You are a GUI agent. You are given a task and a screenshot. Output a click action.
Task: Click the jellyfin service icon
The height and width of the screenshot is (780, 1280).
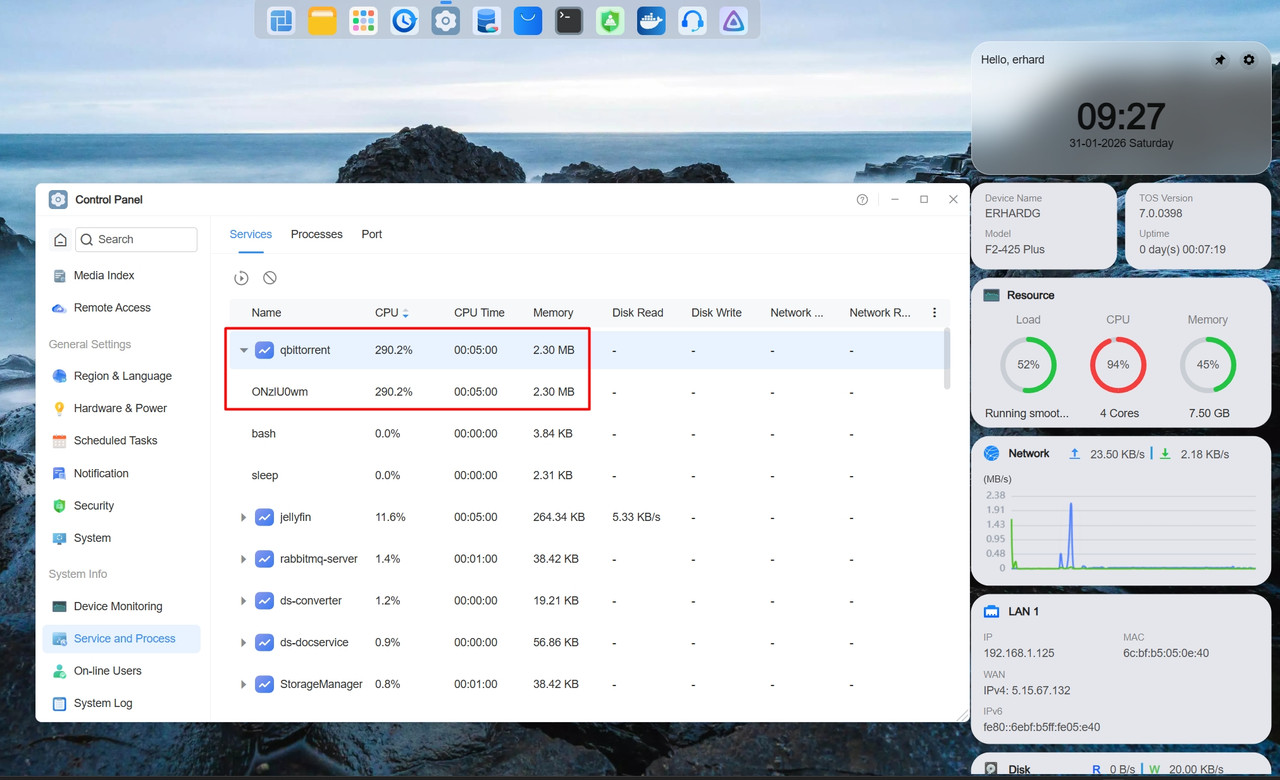tap(264, 517)
